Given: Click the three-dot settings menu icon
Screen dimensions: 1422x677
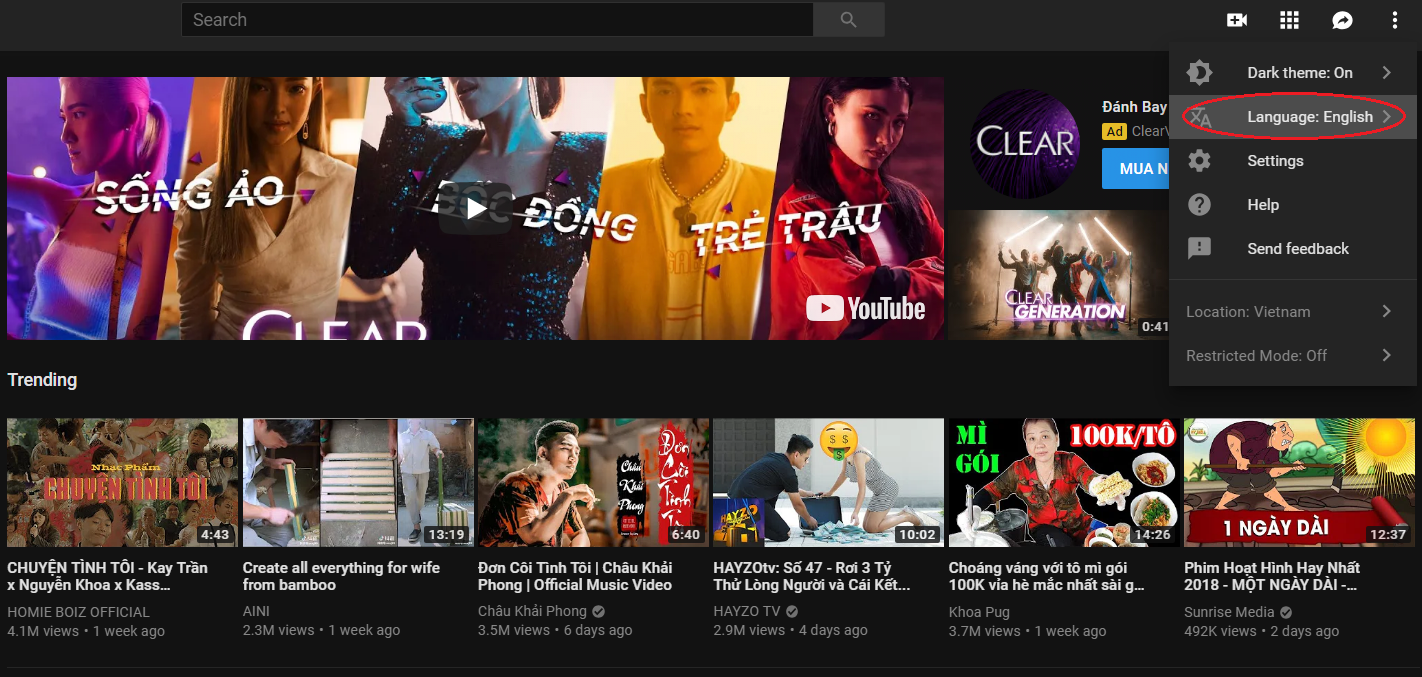Looking at the screenshot, I should (x=1395, y=20).
